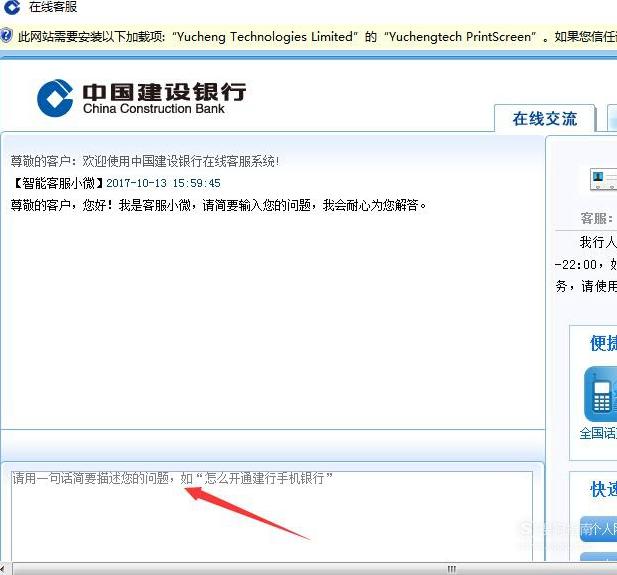Click the blue button below the 快速 heading
Viewport: 617px width, 575px height.
599,529
